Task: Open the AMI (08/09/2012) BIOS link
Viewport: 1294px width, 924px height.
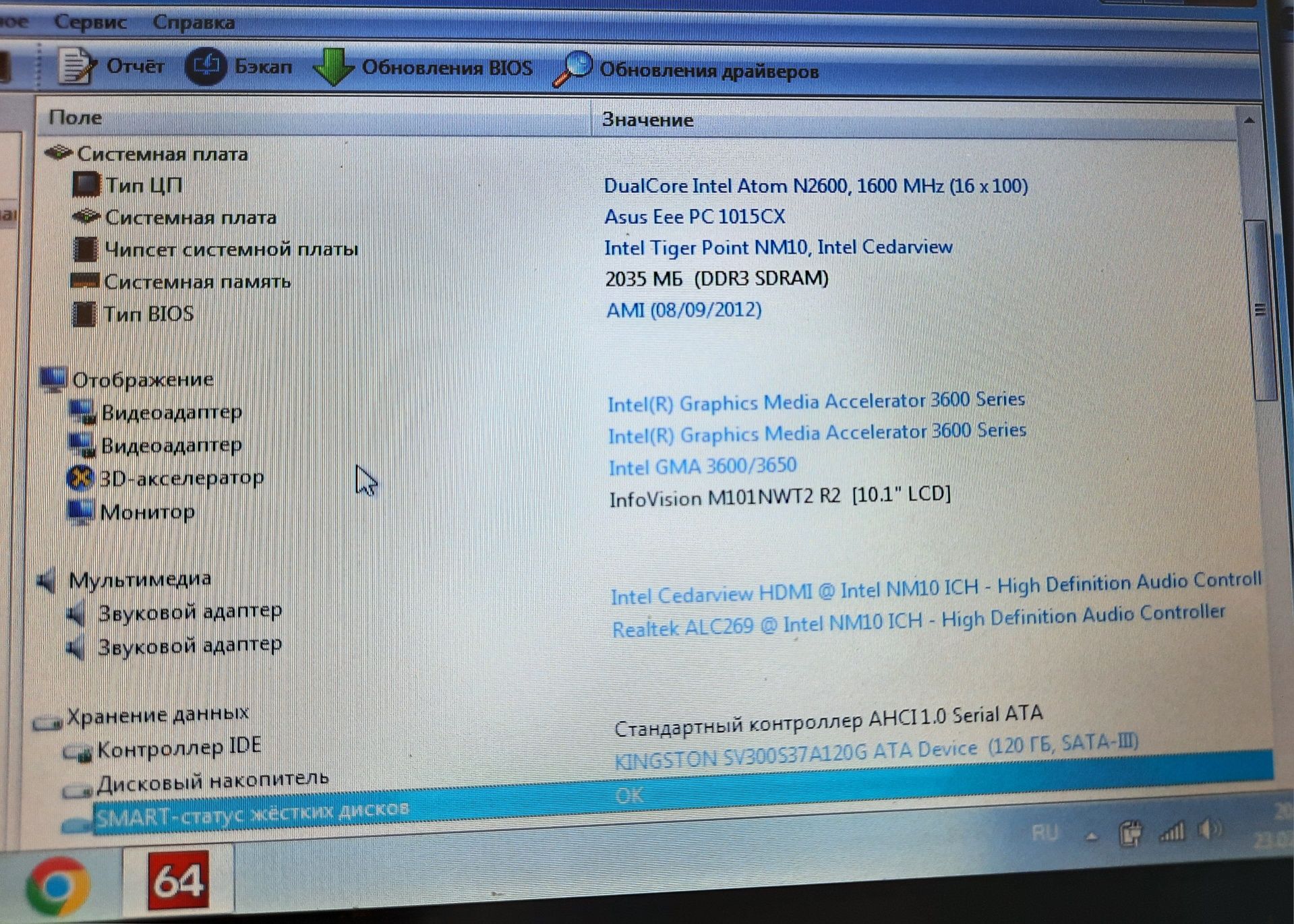Action: tap(684, 310)
